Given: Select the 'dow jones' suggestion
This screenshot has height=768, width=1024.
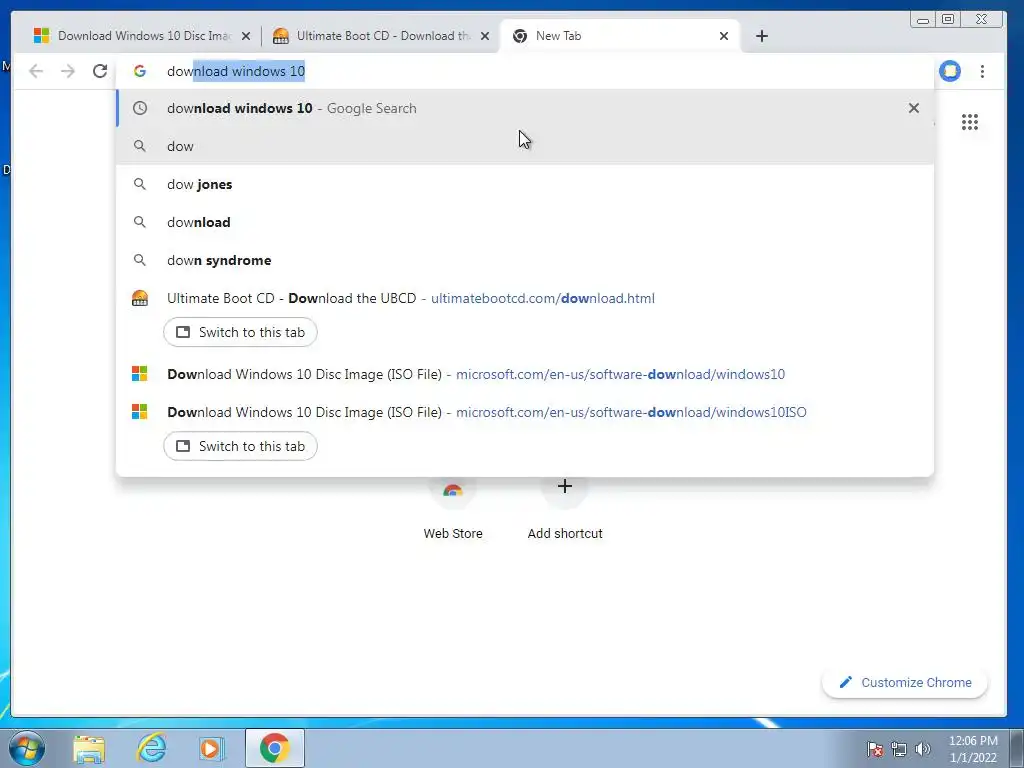Looking at the screenshot, I should pos(524,184).
